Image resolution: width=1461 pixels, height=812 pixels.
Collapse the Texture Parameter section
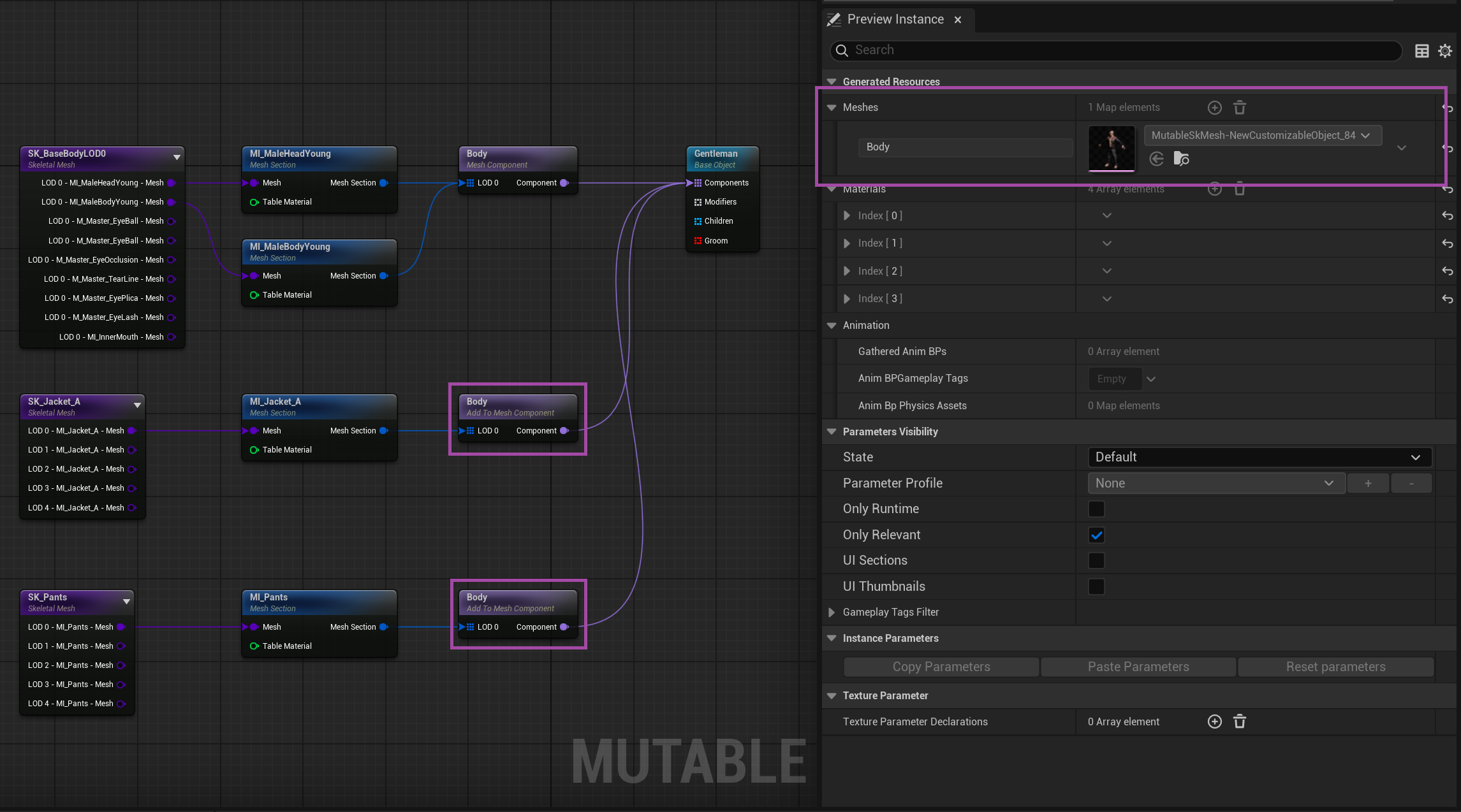click(832, 696)
